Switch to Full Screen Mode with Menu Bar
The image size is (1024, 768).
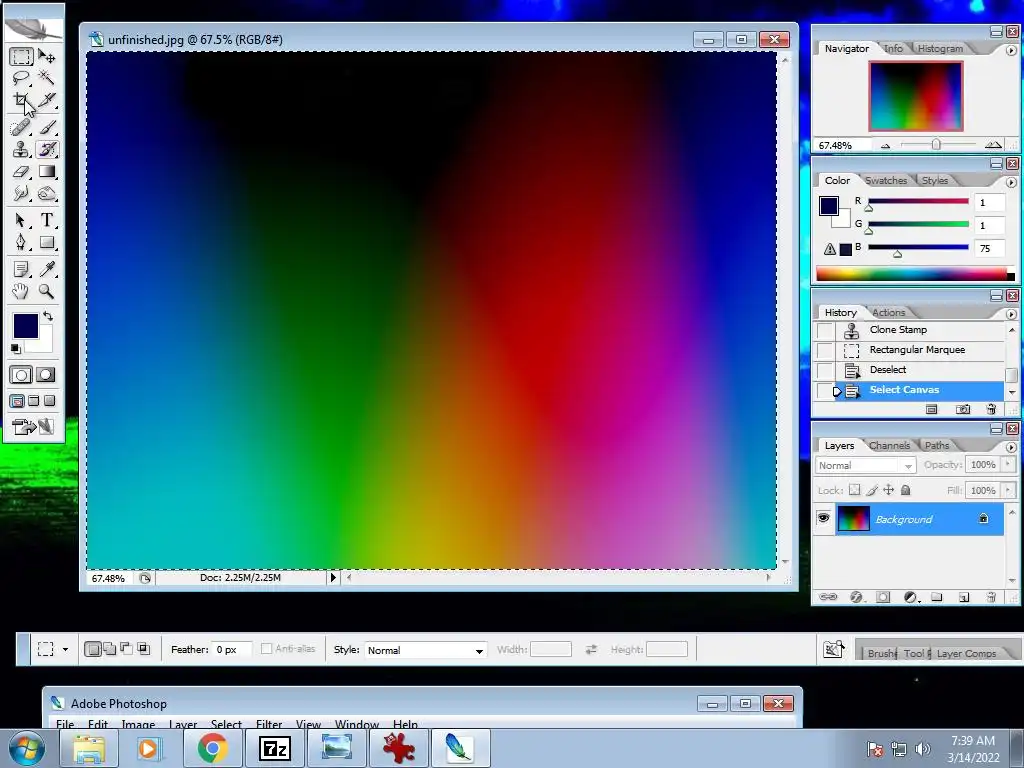click(x=33, y=401)
